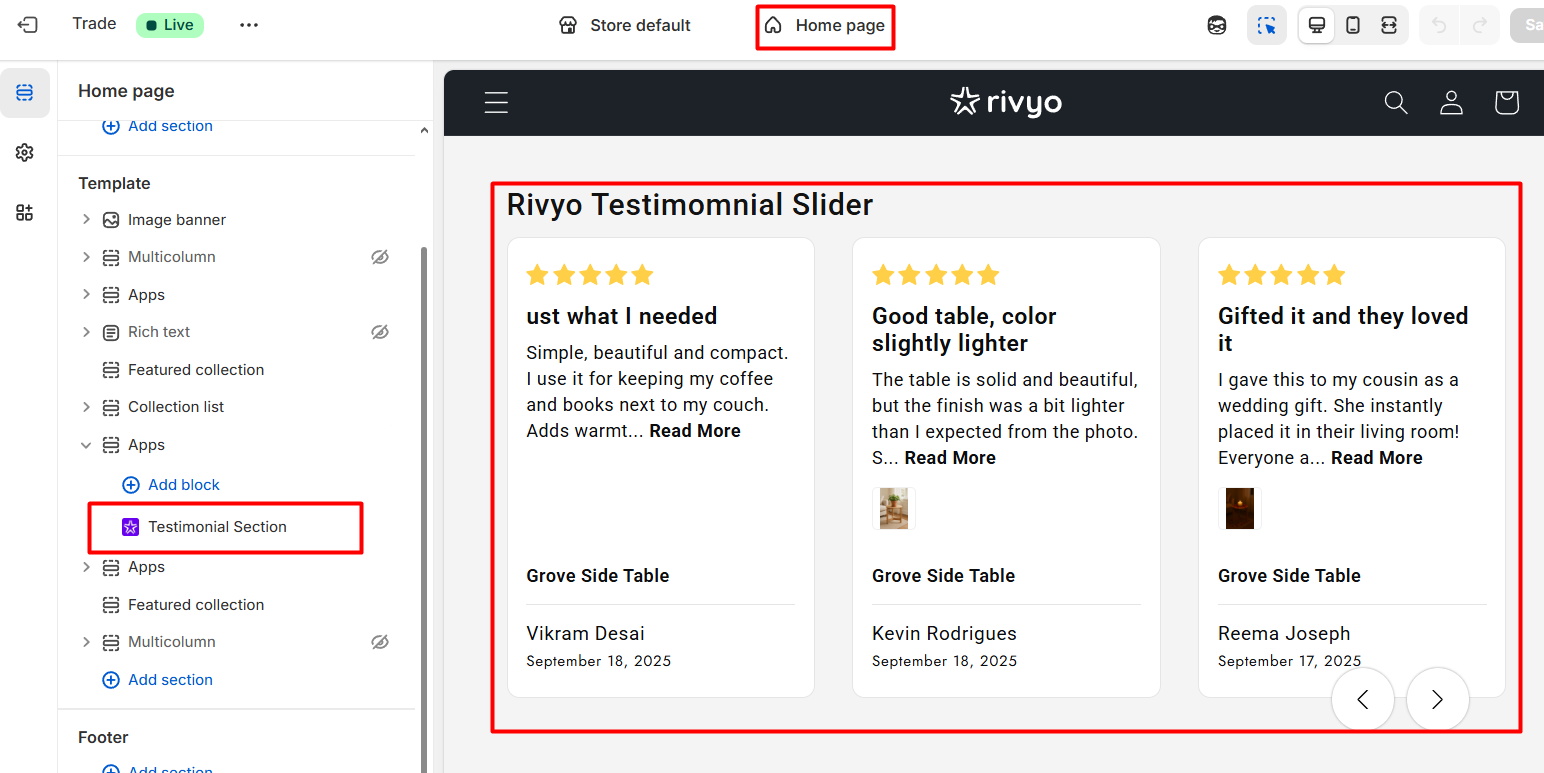
Task: Click Add block under Apps
Action: click(171, 484)
